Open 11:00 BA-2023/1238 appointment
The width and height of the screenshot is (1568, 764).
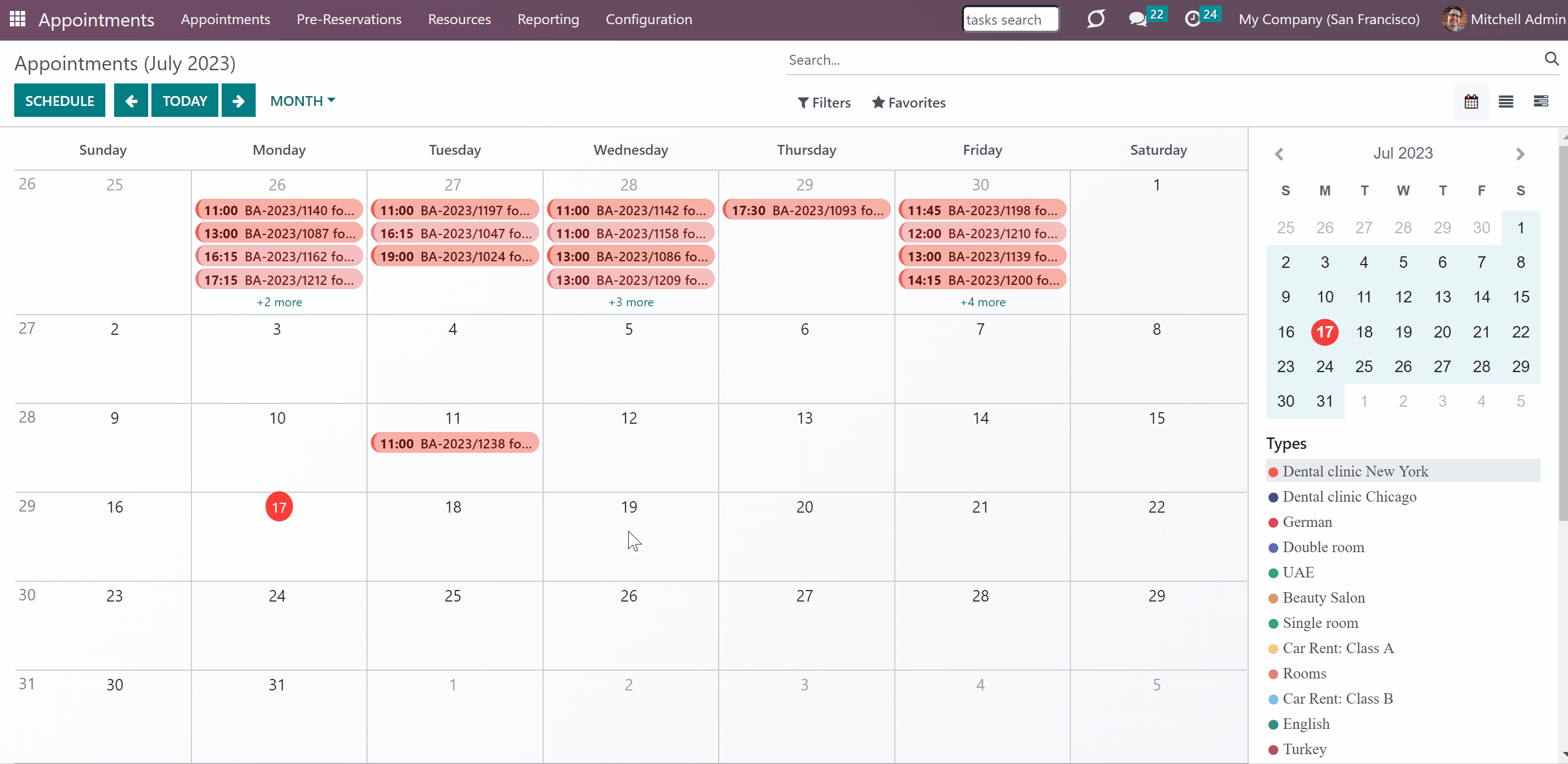(455, 443)
